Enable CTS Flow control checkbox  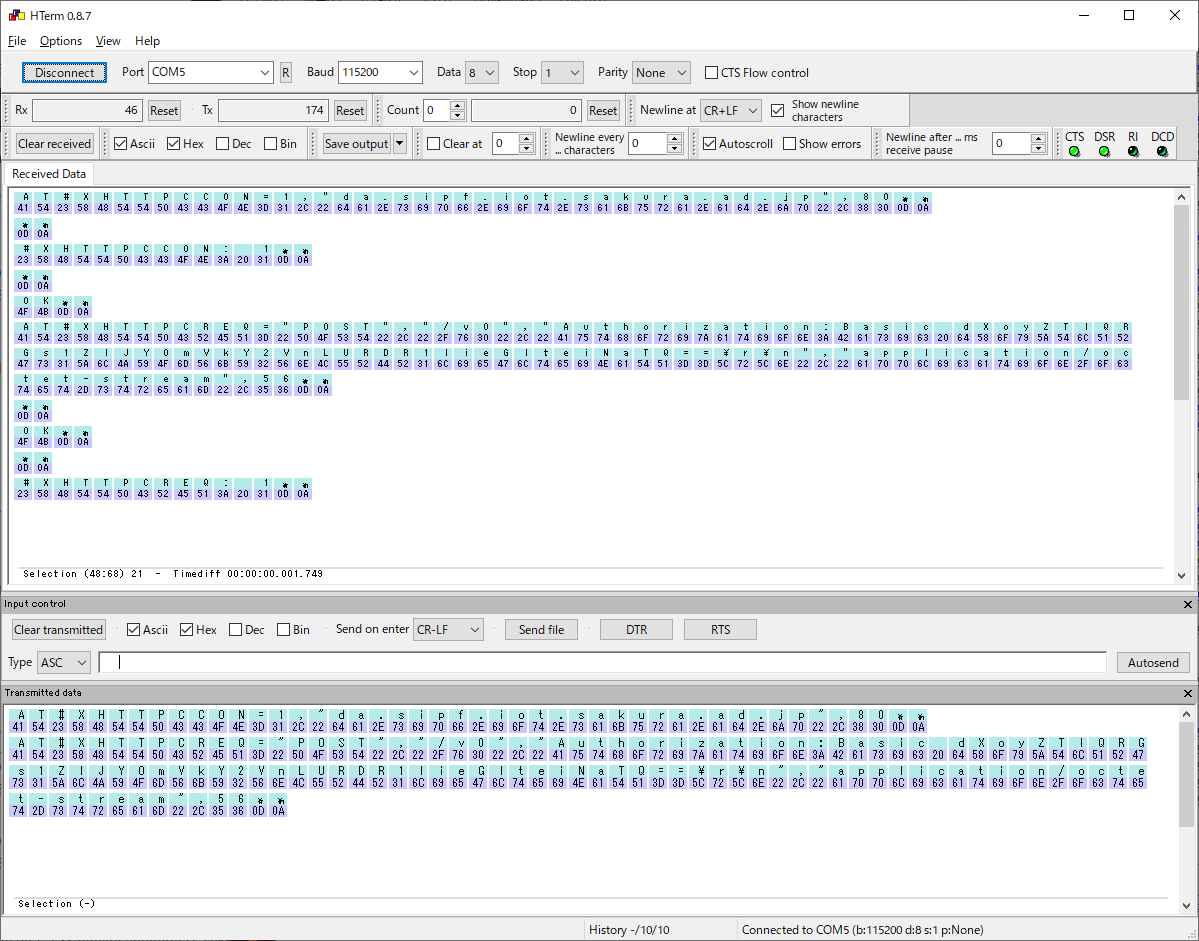click(x=712, y=72)
